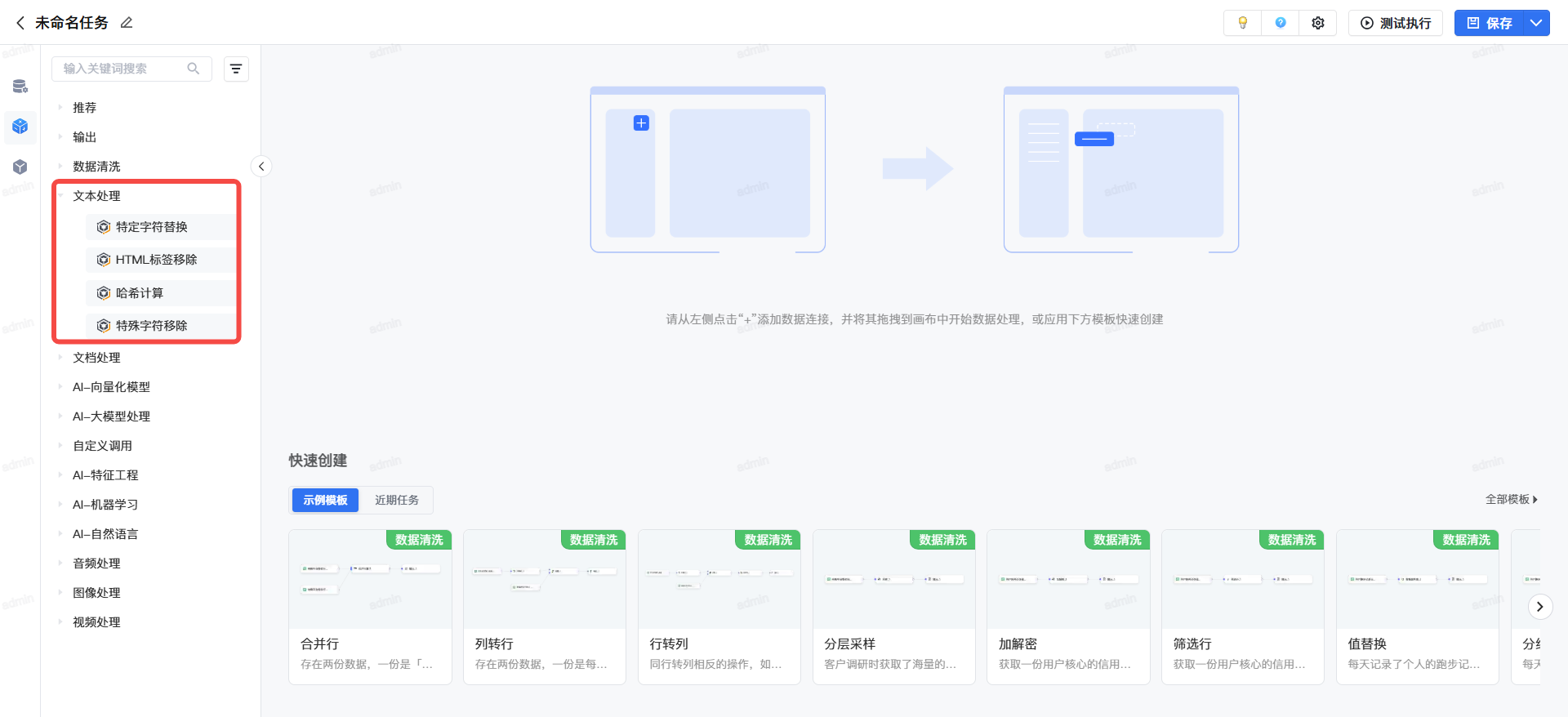Viewport: 1568px width, 717px height.
Task: Select the 值替换 template card
Action: pyautogui.click(x=1418, y=607)
